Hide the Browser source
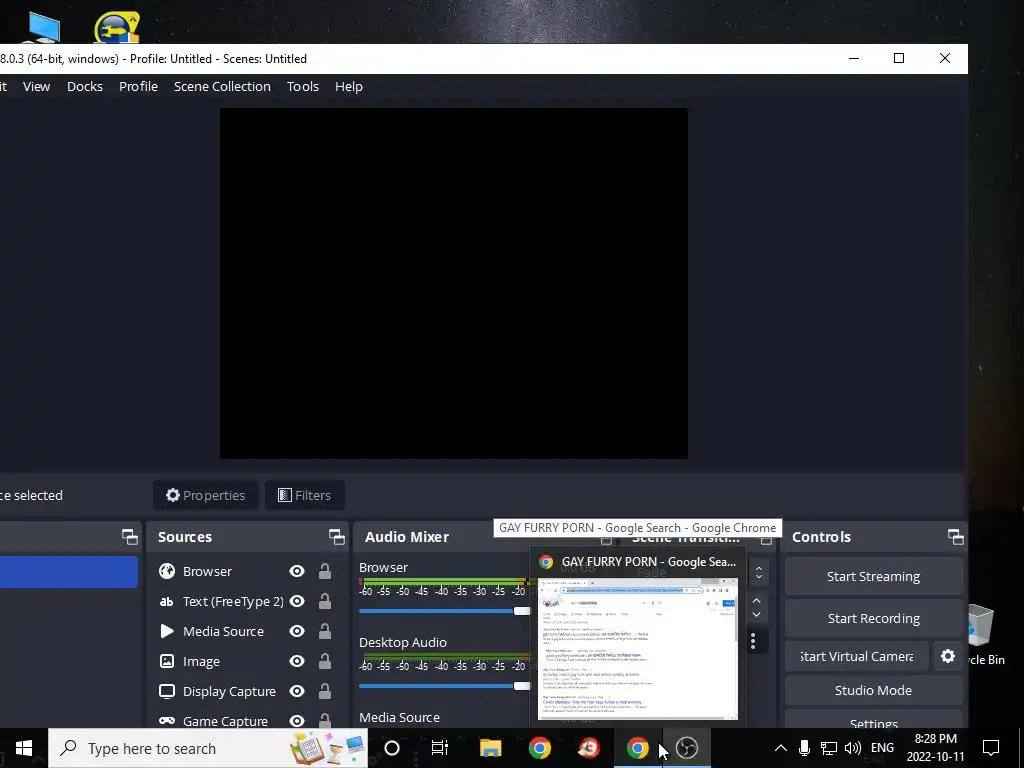 click(297, 571)
